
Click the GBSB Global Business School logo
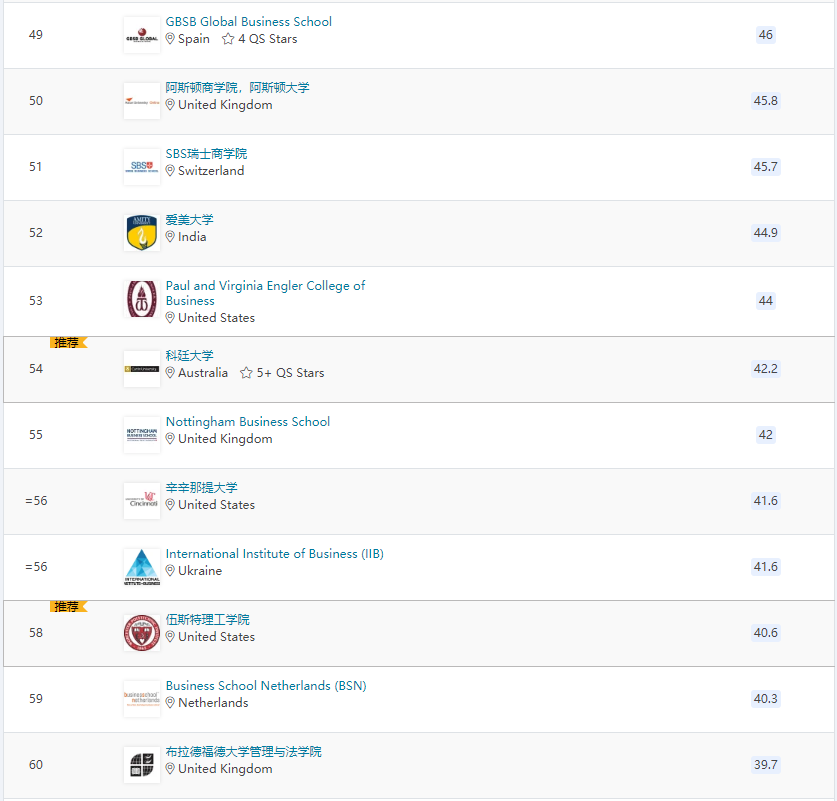click(x=141, y=35)
